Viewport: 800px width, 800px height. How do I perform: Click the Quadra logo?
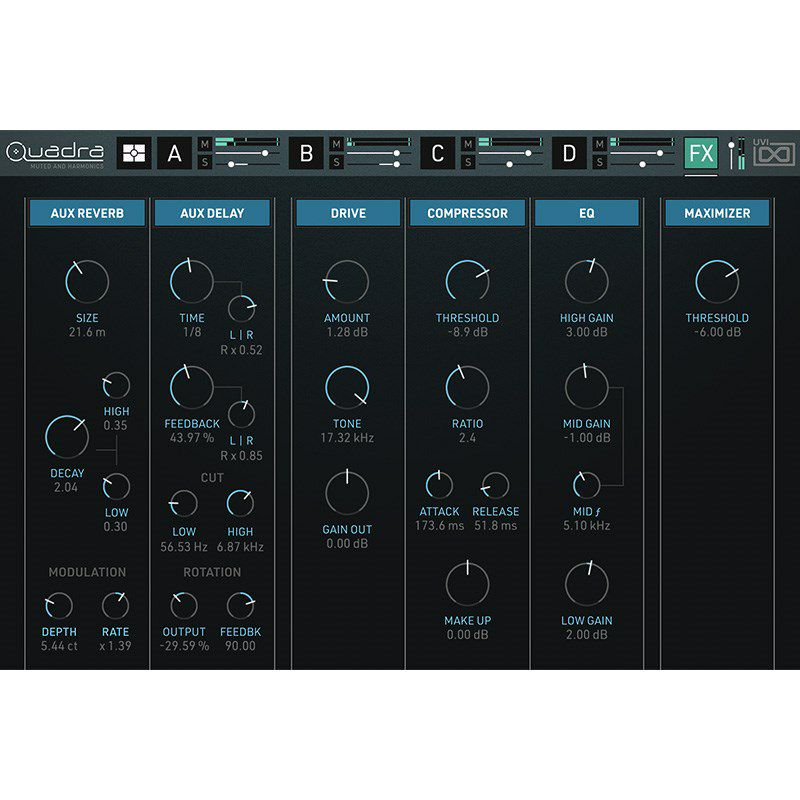coord(55,153)
